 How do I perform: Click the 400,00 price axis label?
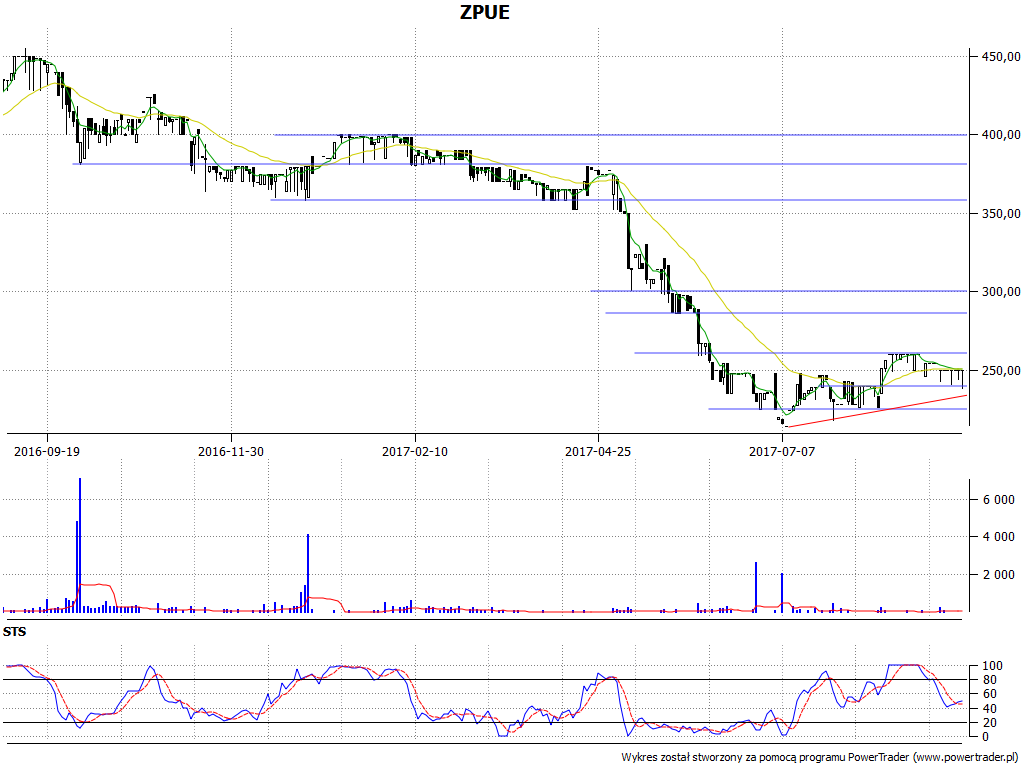(1000, 135)
